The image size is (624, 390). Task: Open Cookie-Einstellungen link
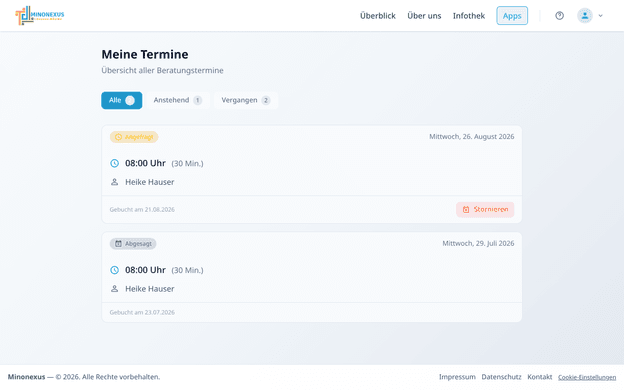[587, 377]
